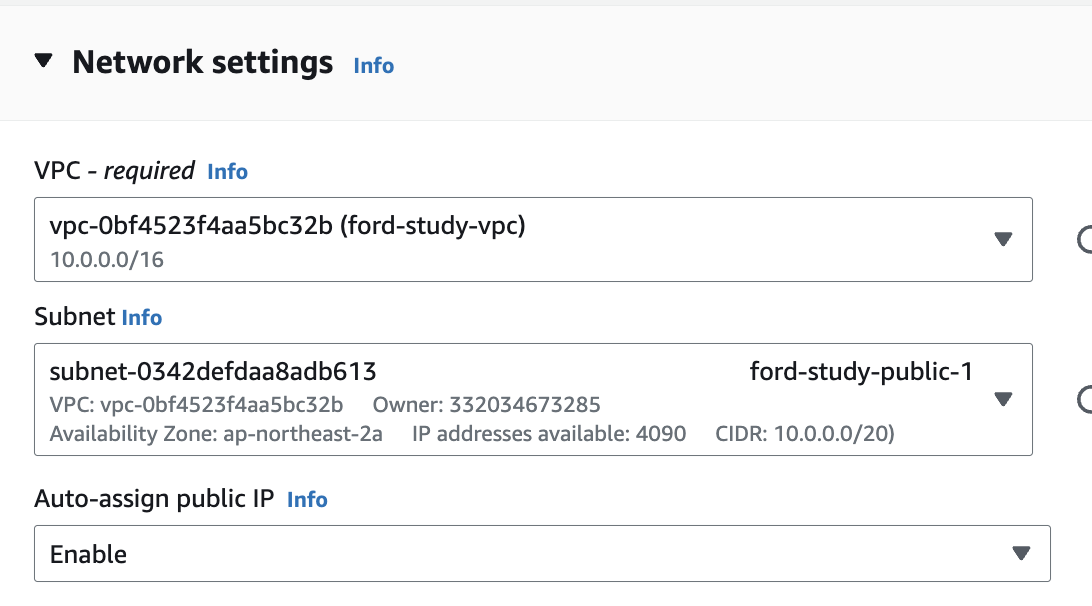Refresh the Subnet list icon
This screenshot has height=606, width=1092.
(x=1084, y=399)
